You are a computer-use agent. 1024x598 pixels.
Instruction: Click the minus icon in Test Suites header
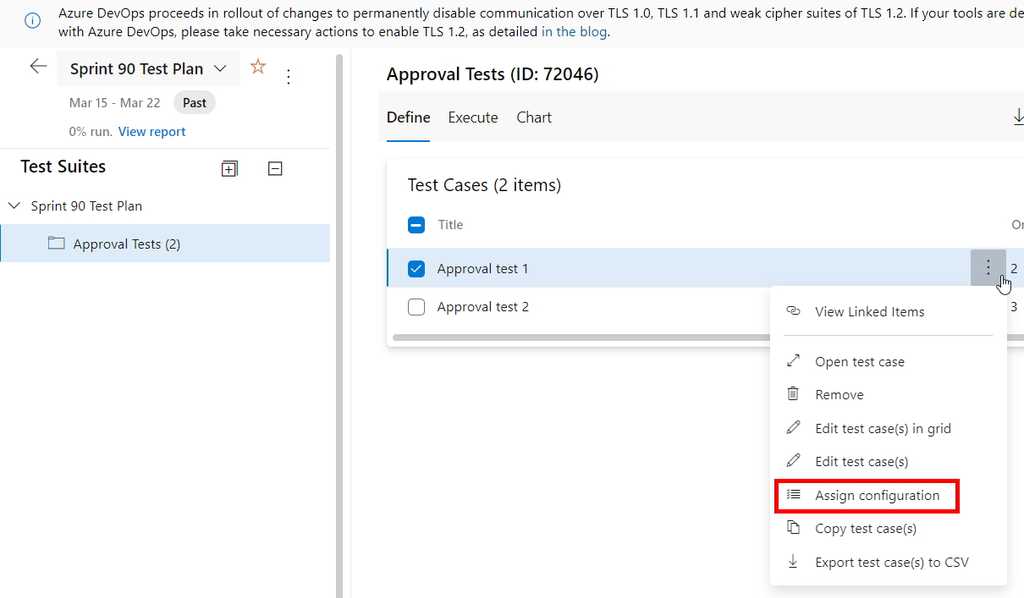274,168
